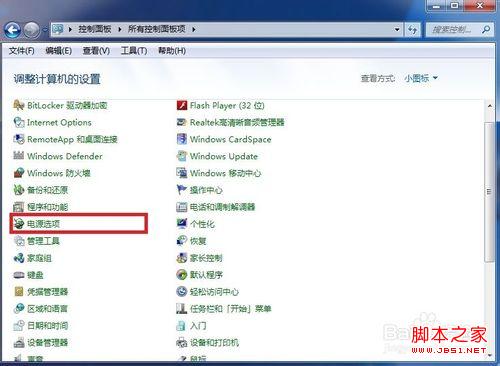Screen dimensions: 500x366
Task: Open the Windows Defender icon
Action: point(19,156)
